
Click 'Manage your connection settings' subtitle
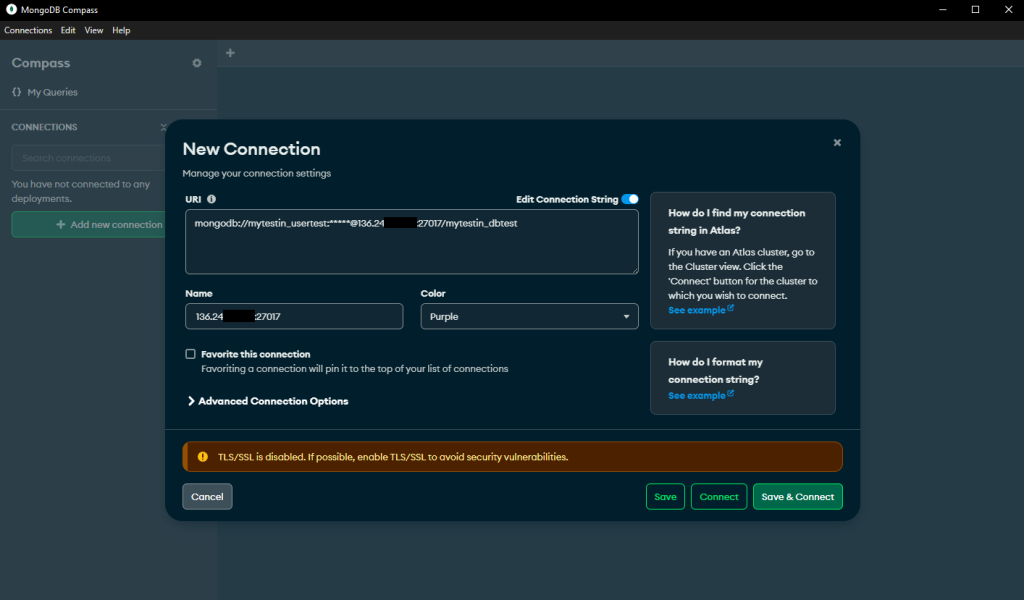click(257, 174)
